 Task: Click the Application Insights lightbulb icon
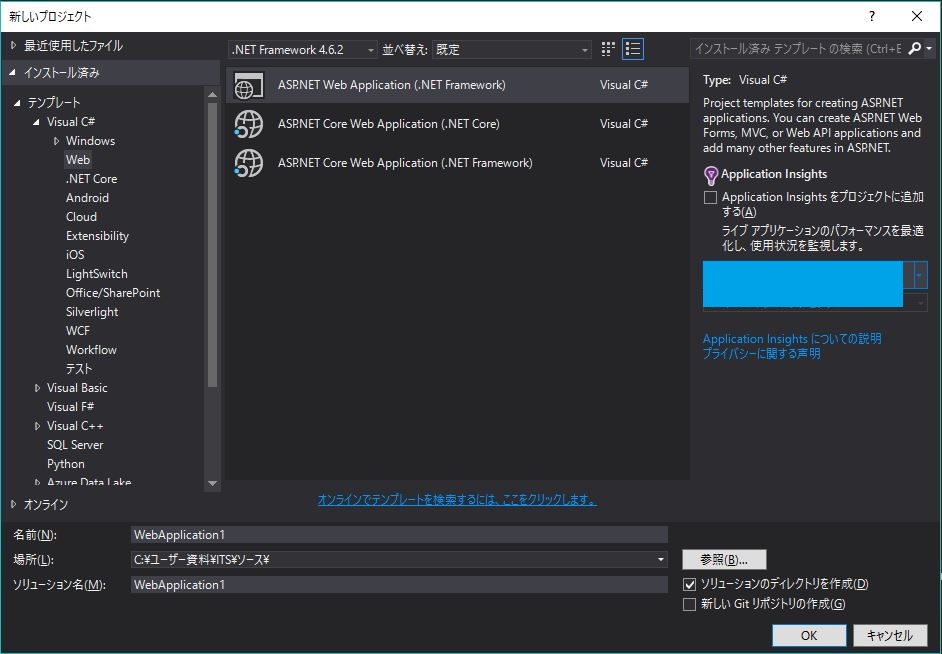[x=711, y=175]
